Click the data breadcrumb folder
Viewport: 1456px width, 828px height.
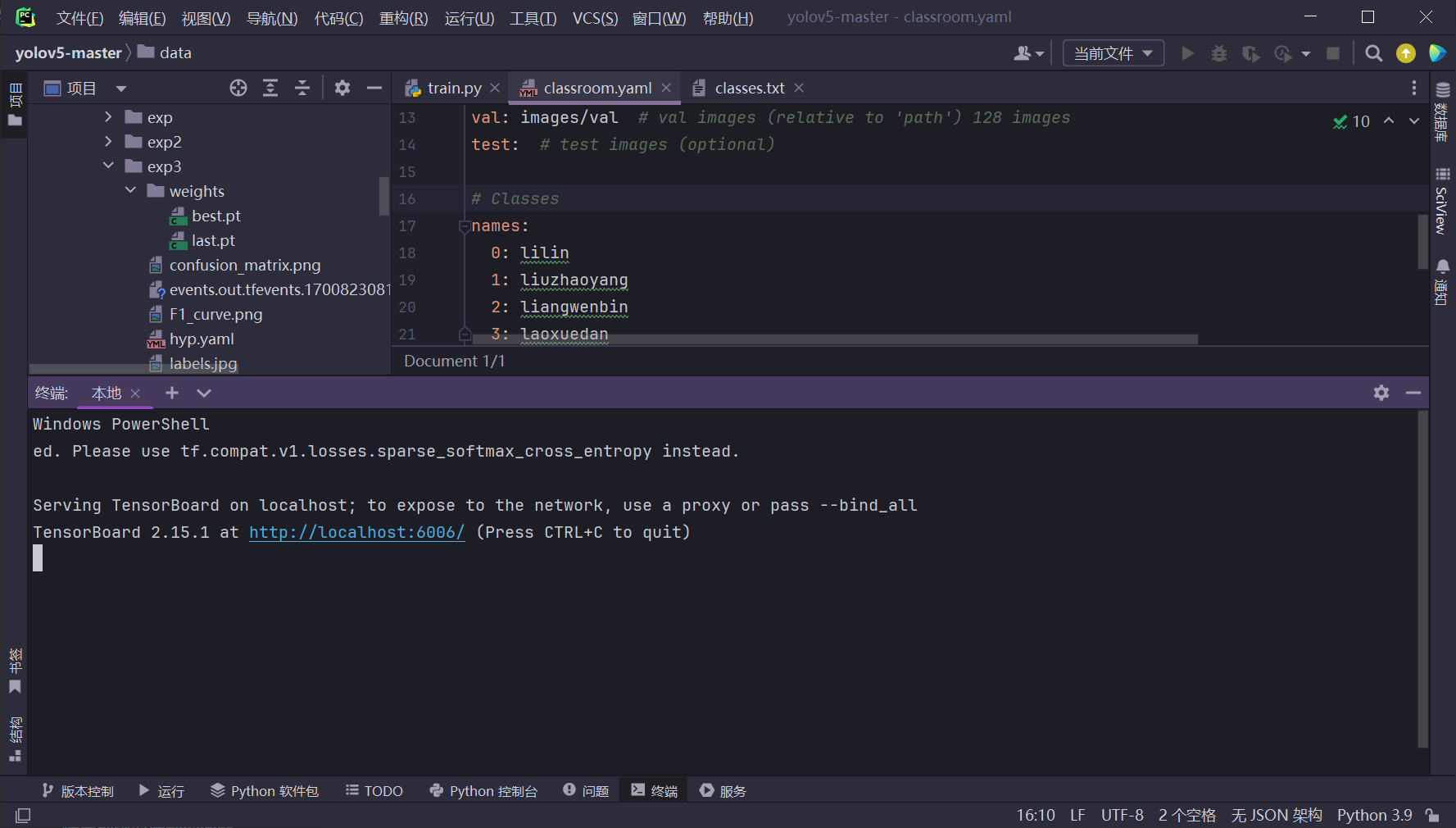165,52
